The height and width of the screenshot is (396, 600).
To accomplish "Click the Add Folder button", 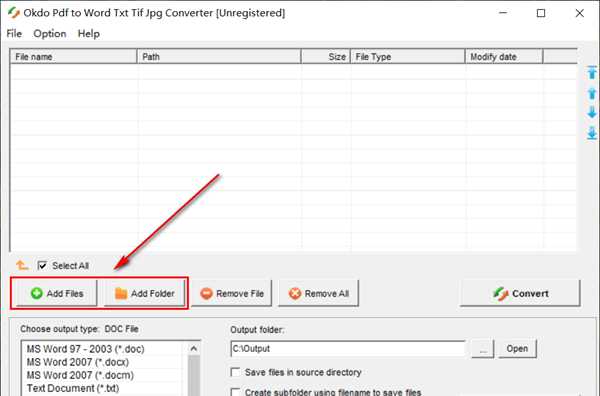I will click(x=145, y=293).
